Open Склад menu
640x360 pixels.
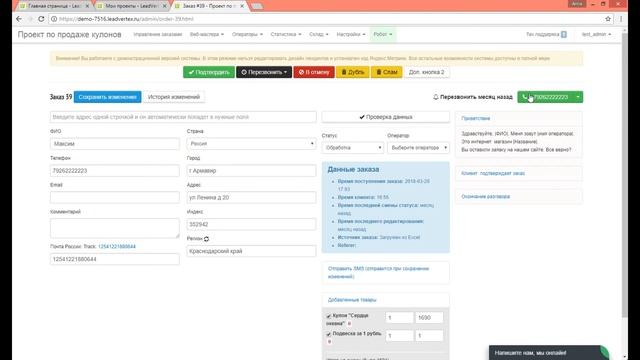point(319,34)
